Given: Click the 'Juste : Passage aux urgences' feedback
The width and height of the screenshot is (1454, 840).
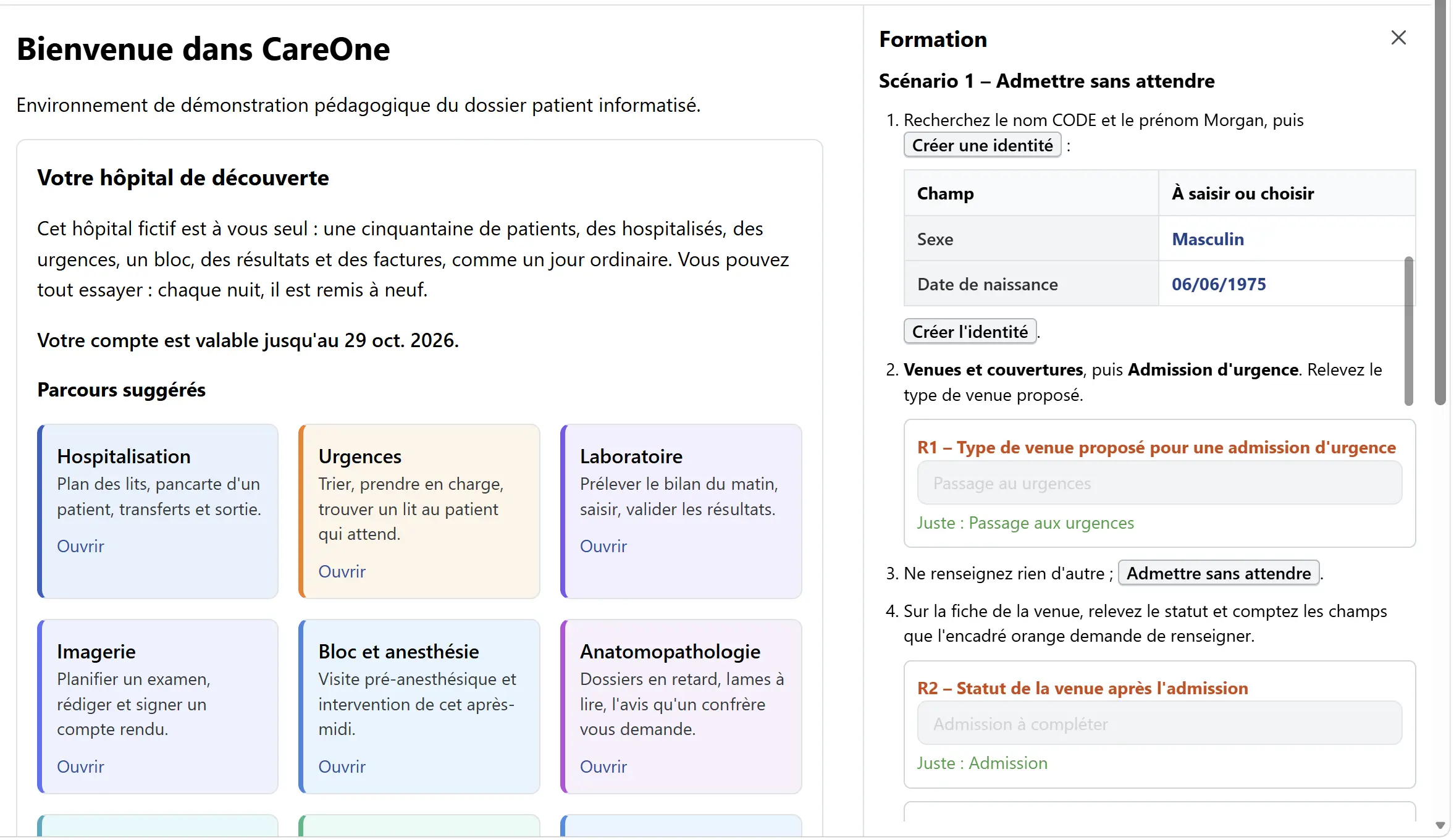Looking at the screenshot, I should tap(1025, 523).
